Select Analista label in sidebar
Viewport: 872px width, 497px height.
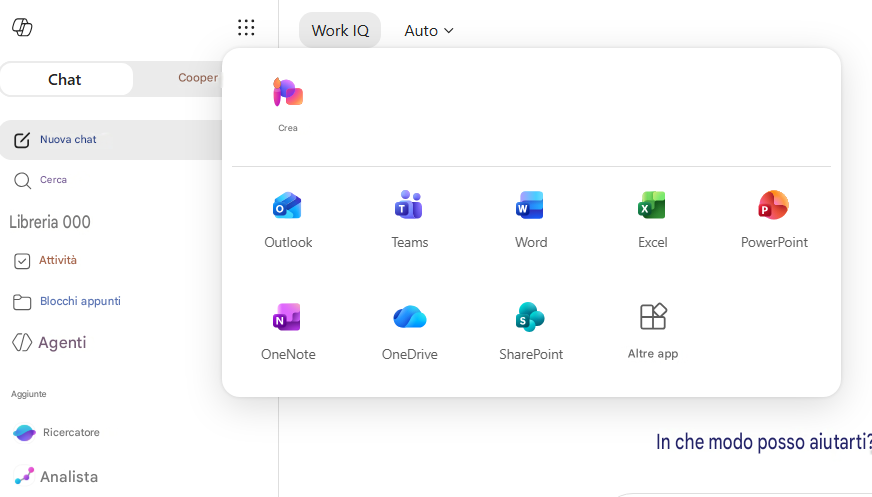(x=69, y=476)
